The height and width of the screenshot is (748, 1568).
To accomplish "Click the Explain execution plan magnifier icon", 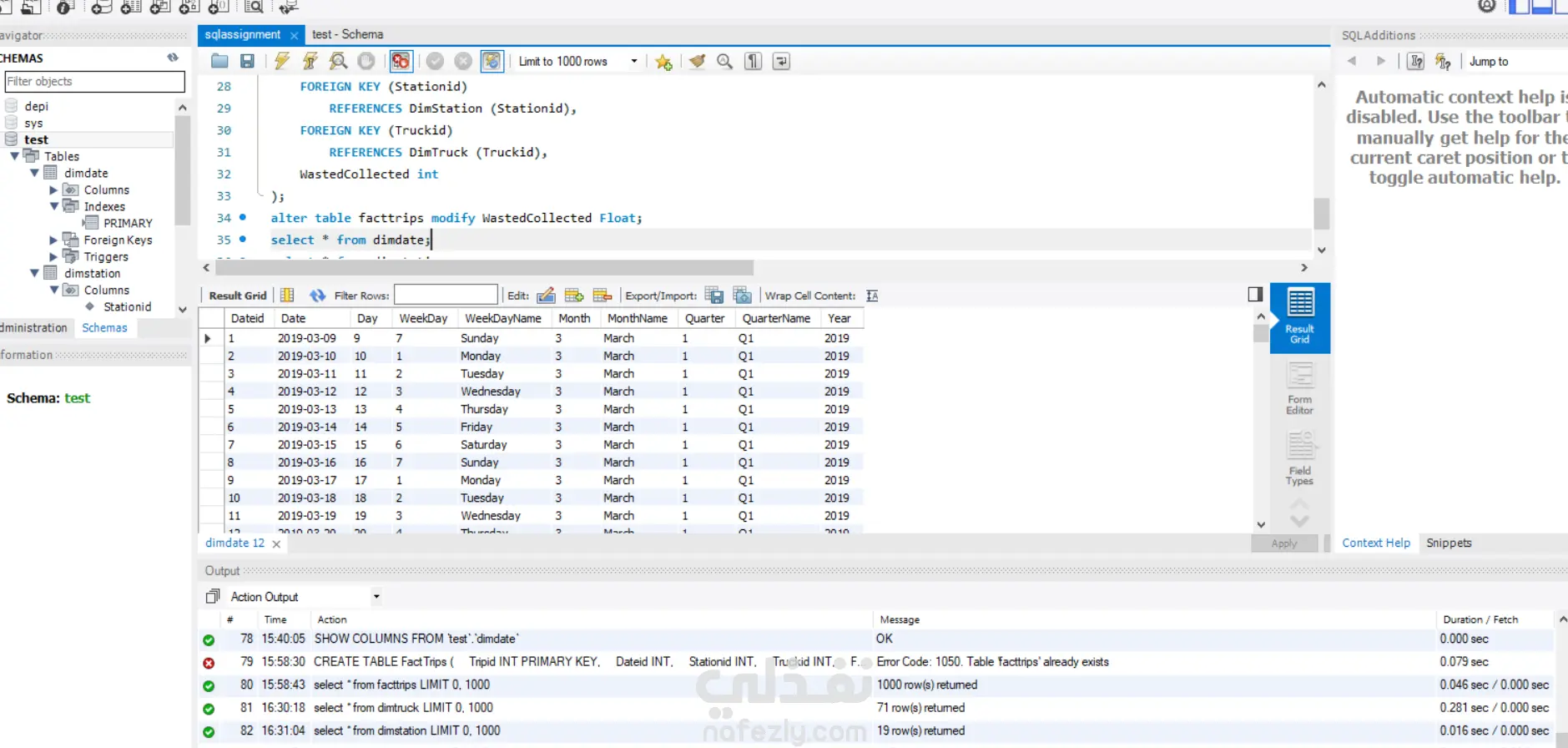I will 338,61.
